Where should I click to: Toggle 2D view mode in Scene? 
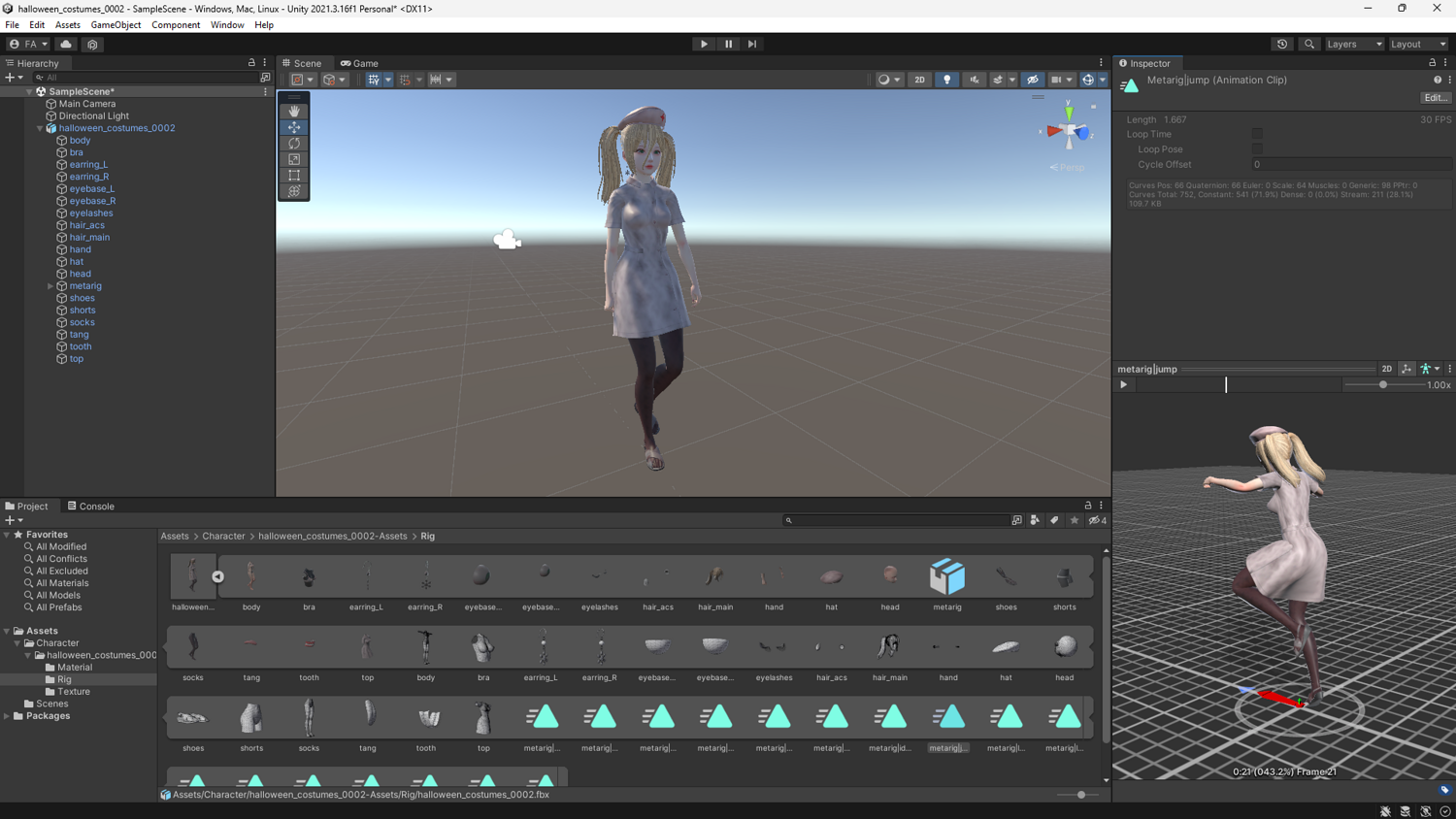pyautogui.click(x=919, y=80)
